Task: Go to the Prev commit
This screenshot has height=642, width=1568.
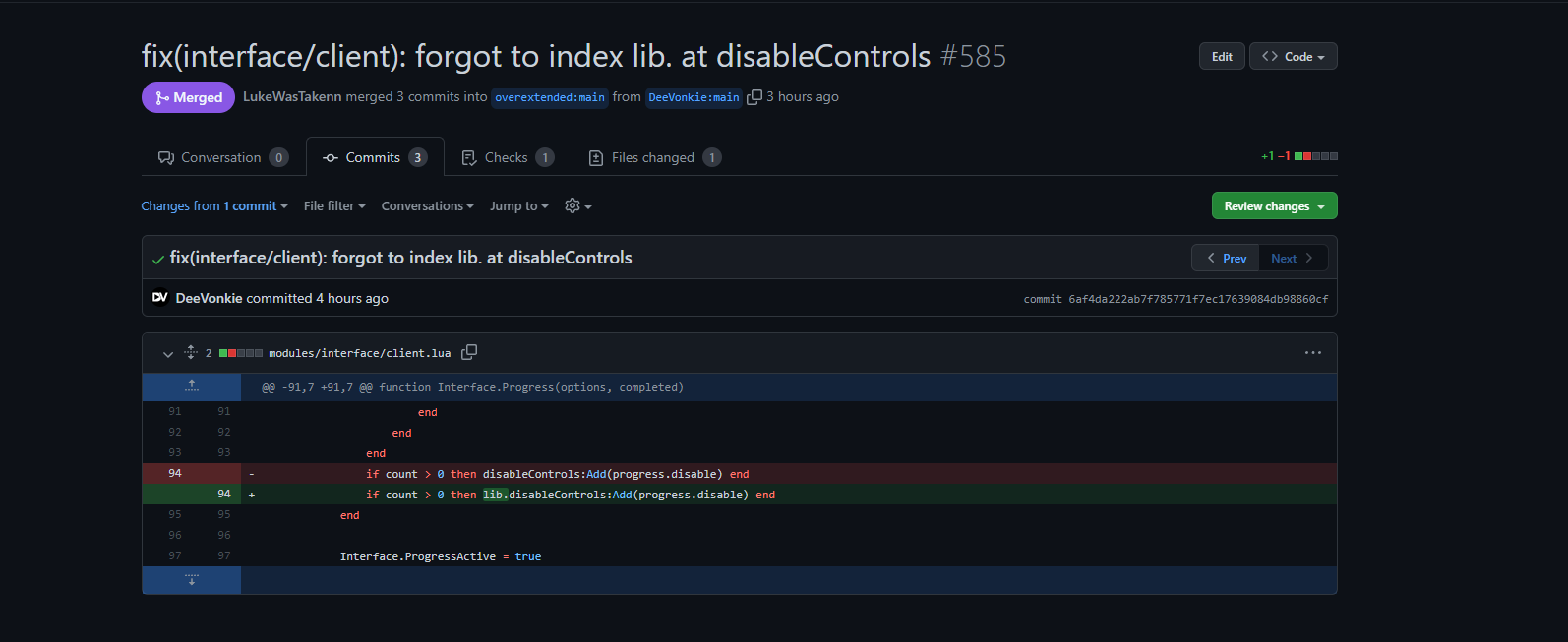Action: coord(1226,258)
